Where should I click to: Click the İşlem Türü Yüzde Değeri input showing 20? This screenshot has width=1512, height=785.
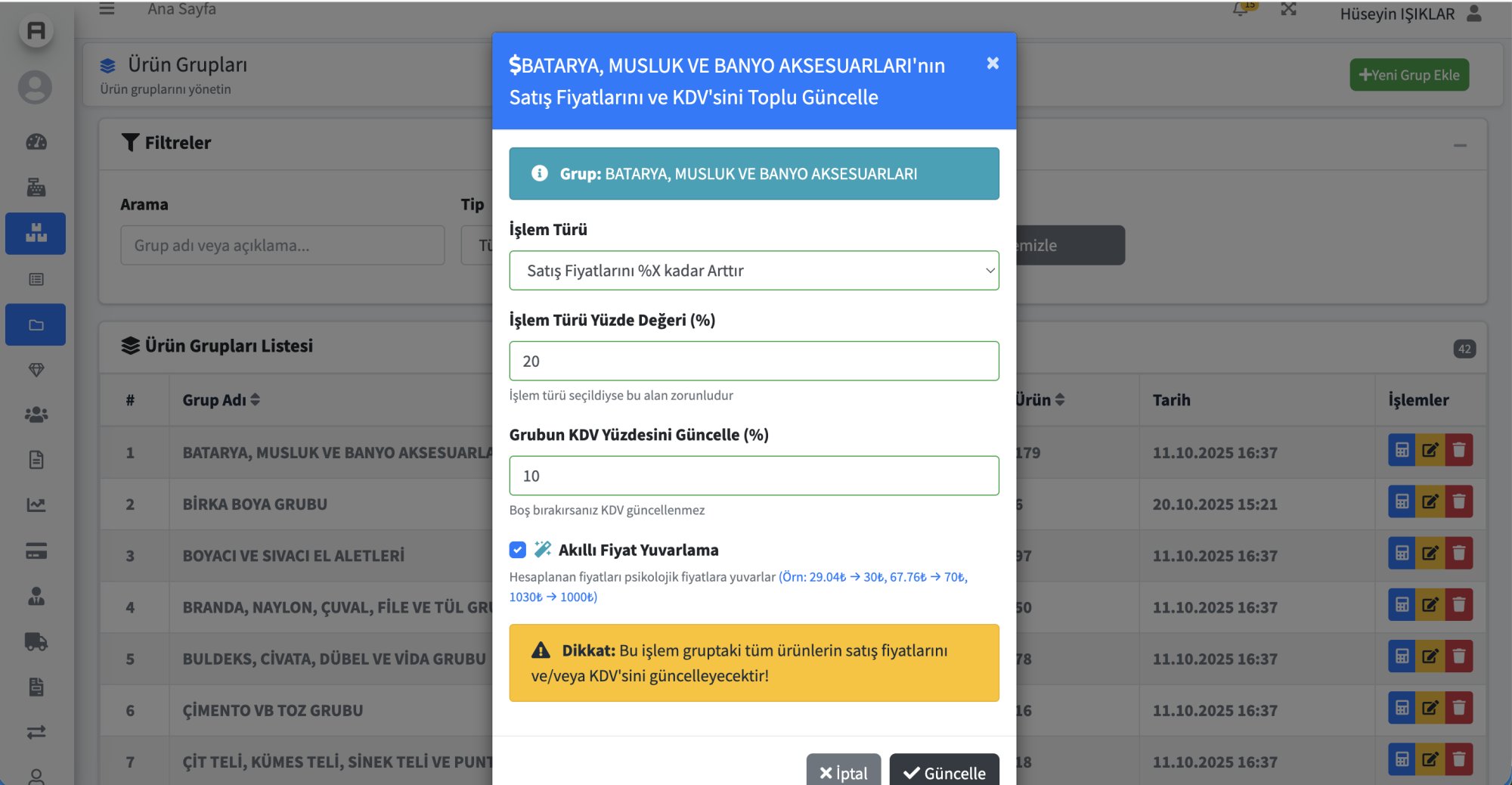point(753,361)
